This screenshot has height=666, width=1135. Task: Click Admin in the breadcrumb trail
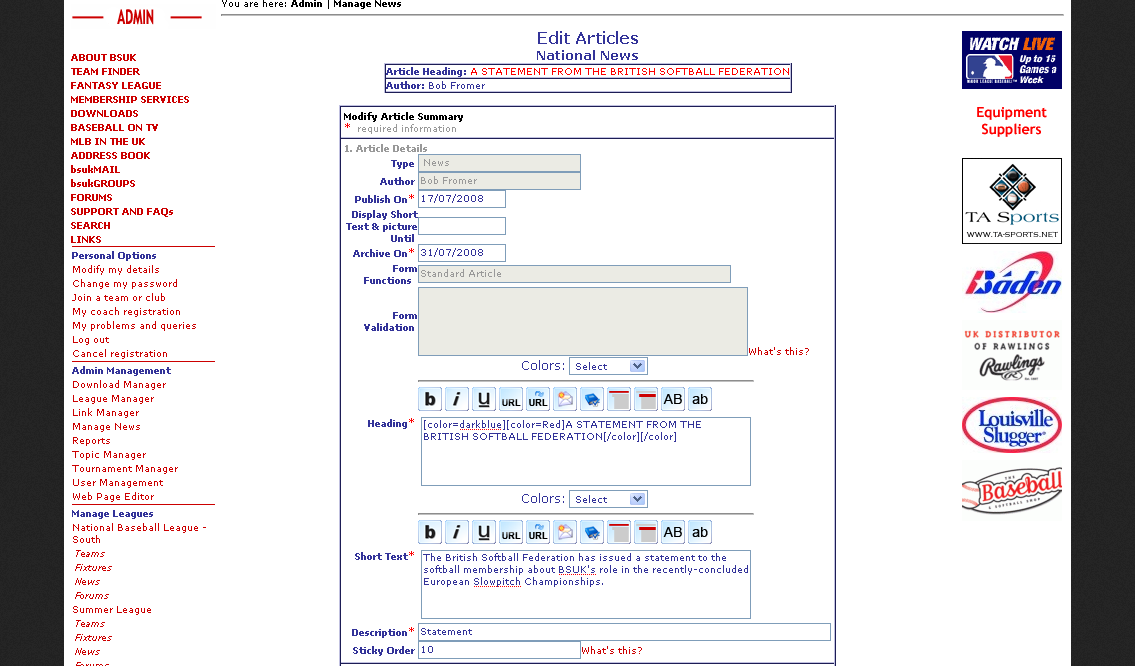tap(306, 4)
